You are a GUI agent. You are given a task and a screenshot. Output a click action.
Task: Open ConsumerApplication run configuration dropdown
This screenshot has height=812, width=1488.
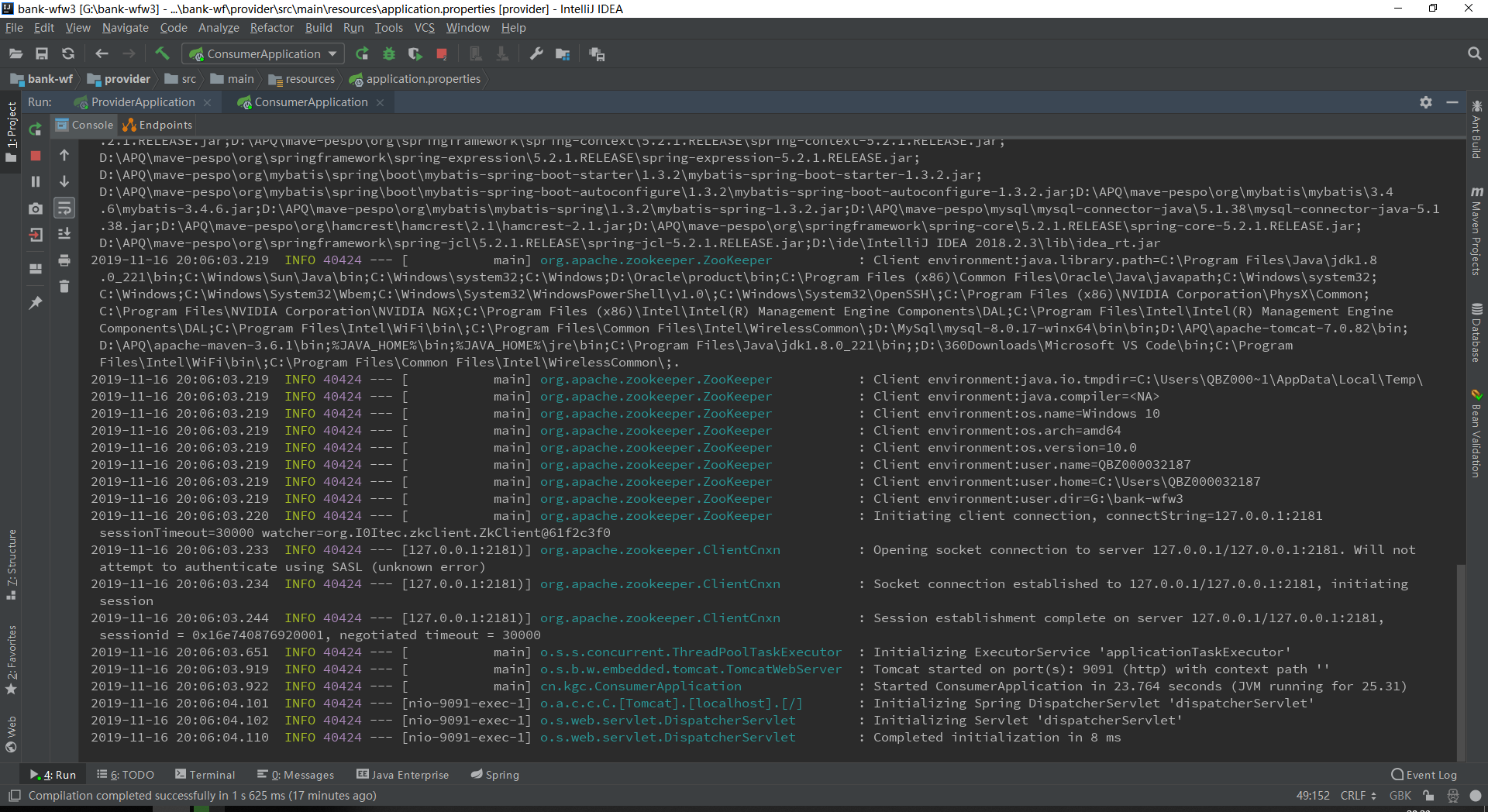tap(263, 53)
